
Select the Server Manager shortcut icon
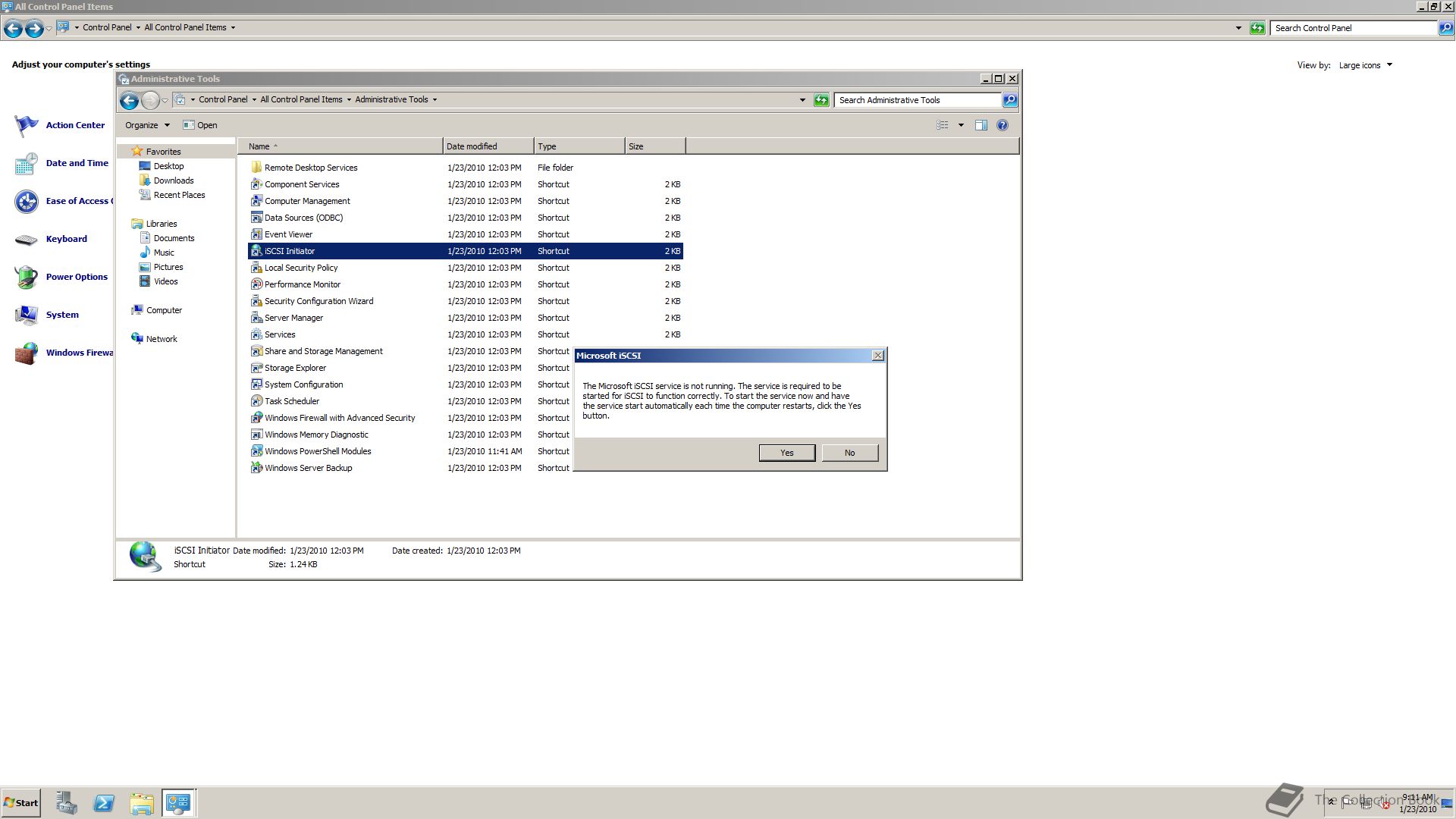(256, 318)
